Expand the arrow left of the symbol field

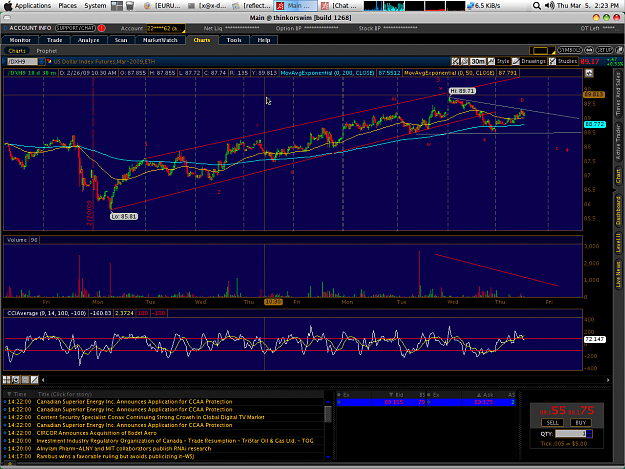pyautogui.click(x=4, y=61)
